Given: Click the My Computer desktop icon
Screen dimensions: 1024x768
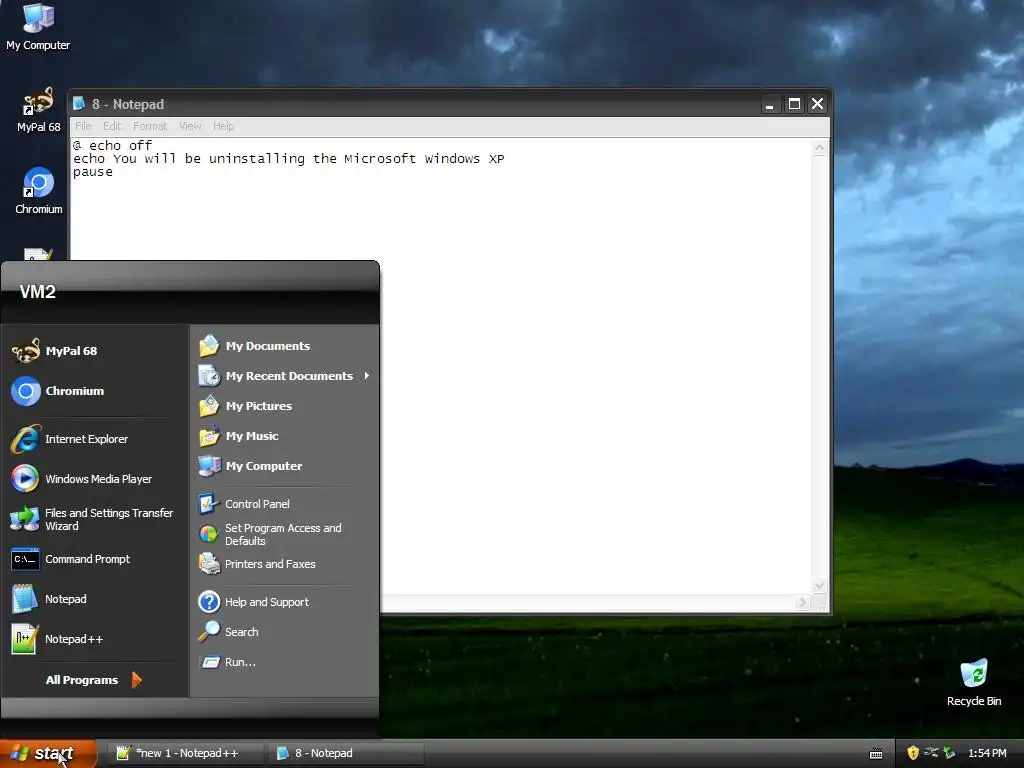Looking at the screenshot, I should pos(38,27).
